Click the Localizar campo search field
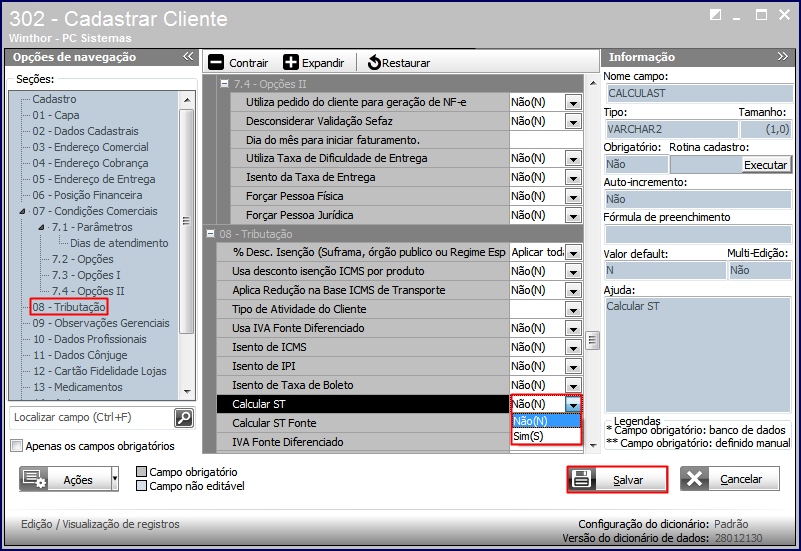 click(x=92, y=418)
